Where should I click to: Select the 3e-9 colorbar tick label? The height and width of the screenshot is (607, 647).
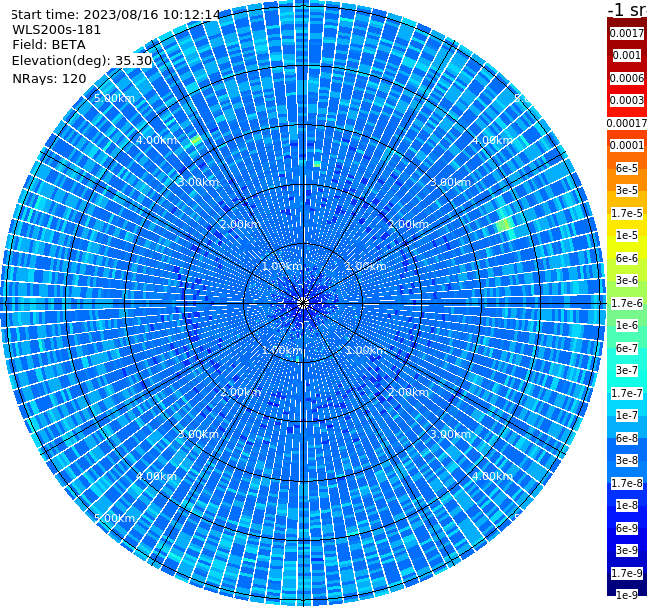click(x=627, y=550)
